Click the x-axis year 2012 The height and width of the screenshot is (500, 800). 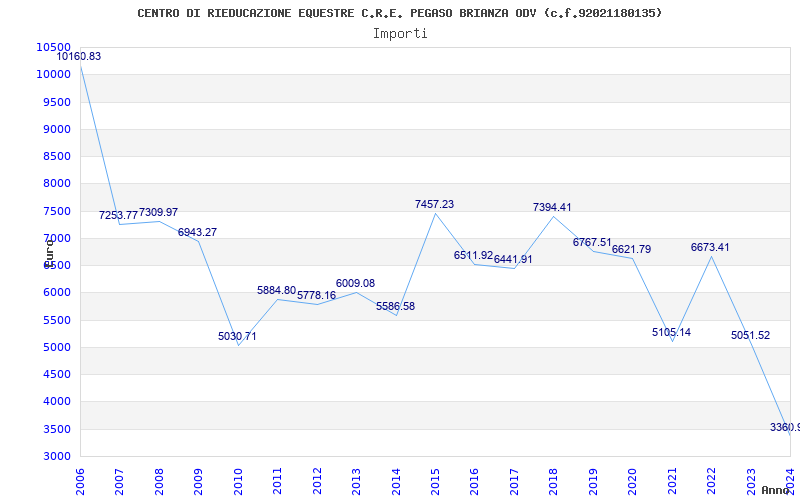click(317, 482)
